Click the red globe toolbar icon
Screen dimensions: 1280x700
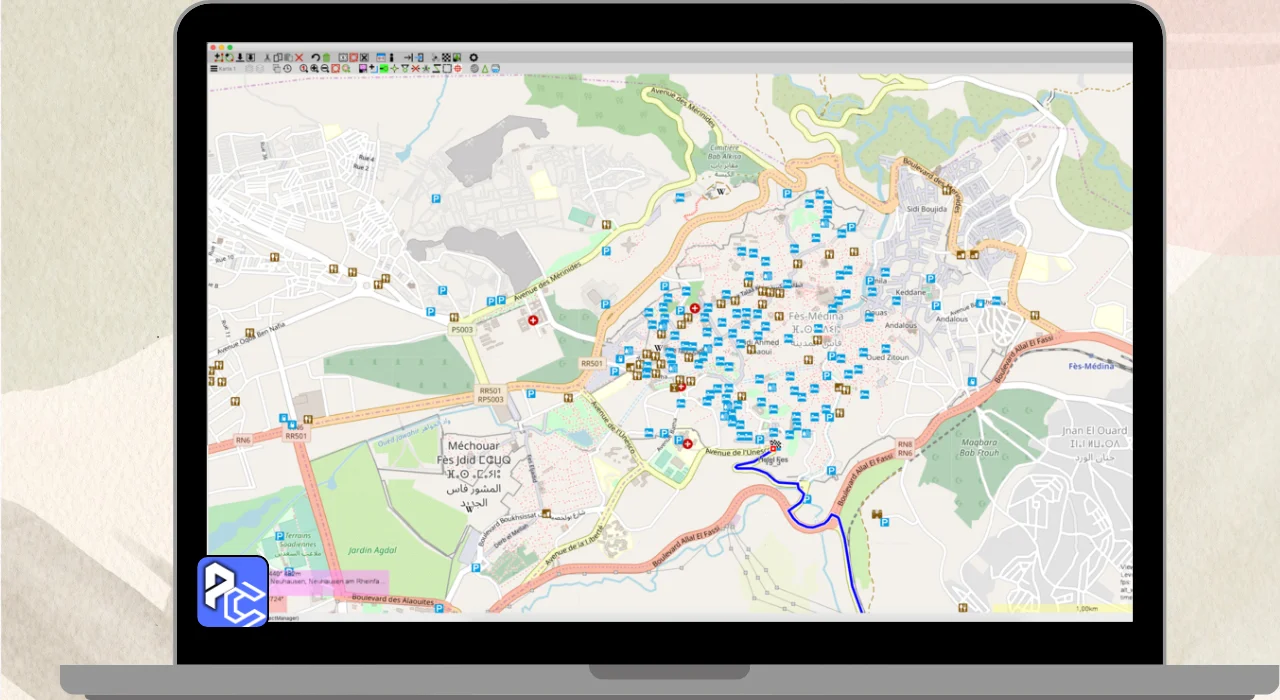point(458,69)
